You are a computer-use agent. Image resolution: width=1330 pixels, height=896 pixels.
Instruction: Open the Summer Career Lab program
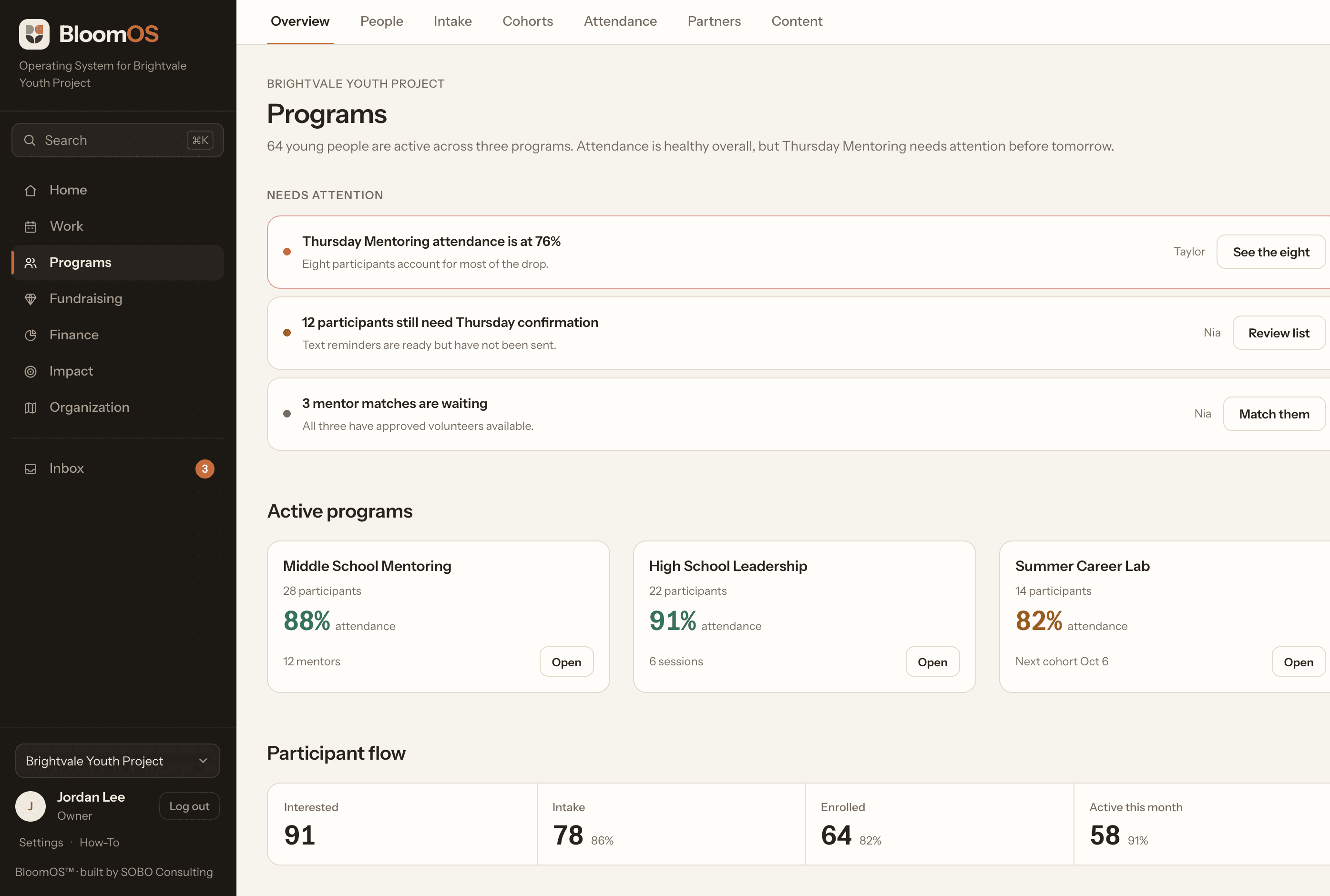1298,662
